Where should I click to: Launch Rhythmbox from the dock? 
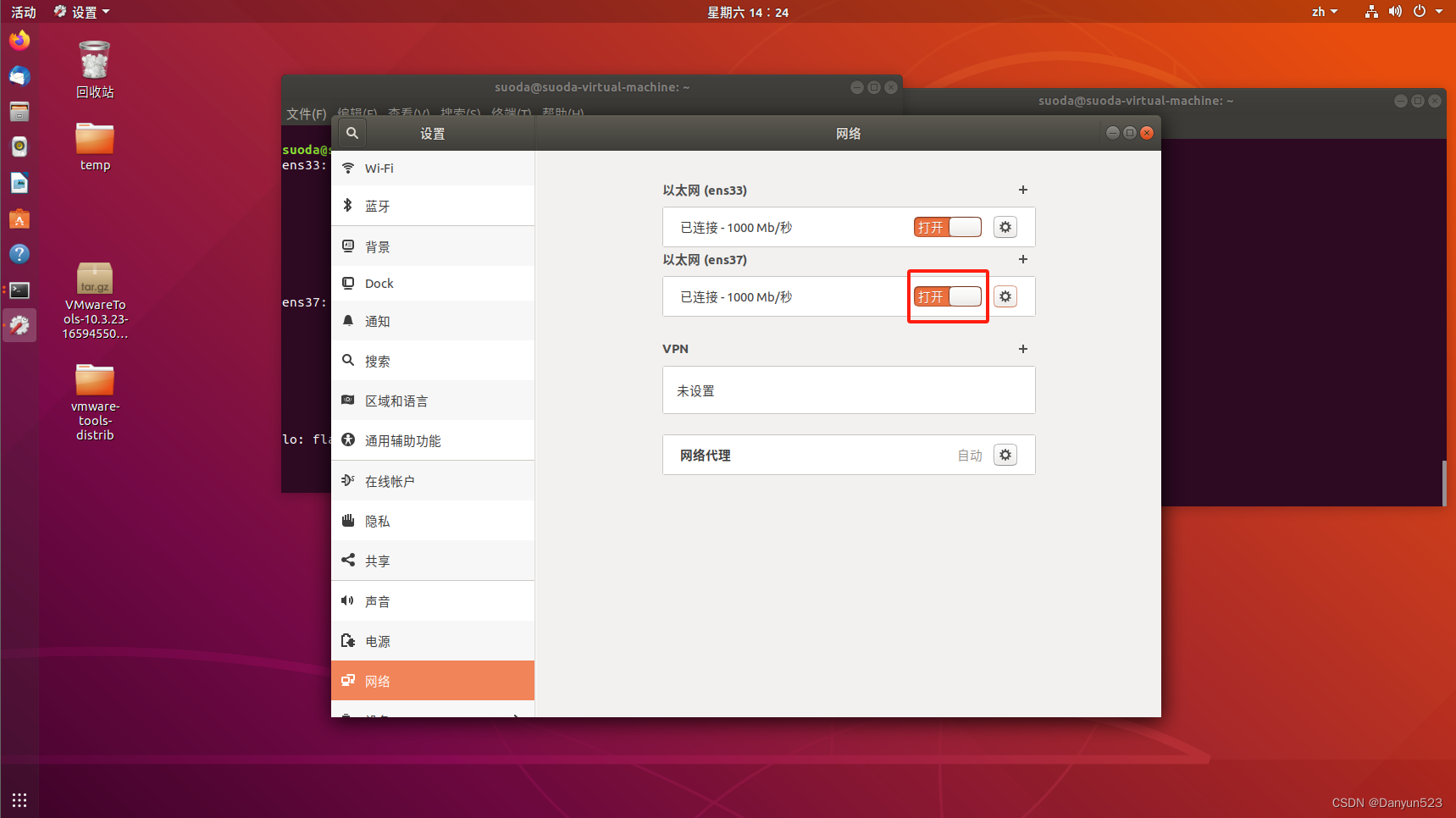(x=19, y=147)
